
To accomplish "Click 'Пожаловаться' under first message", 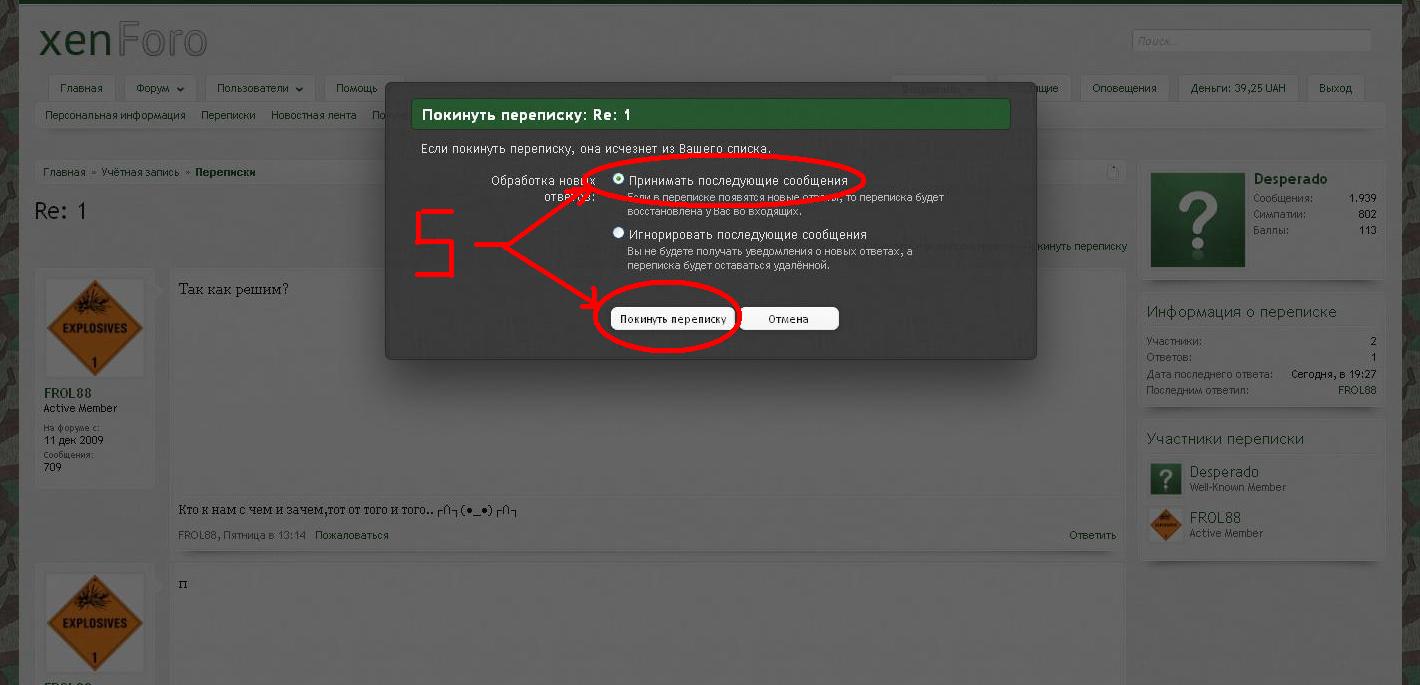I will 352,535.
